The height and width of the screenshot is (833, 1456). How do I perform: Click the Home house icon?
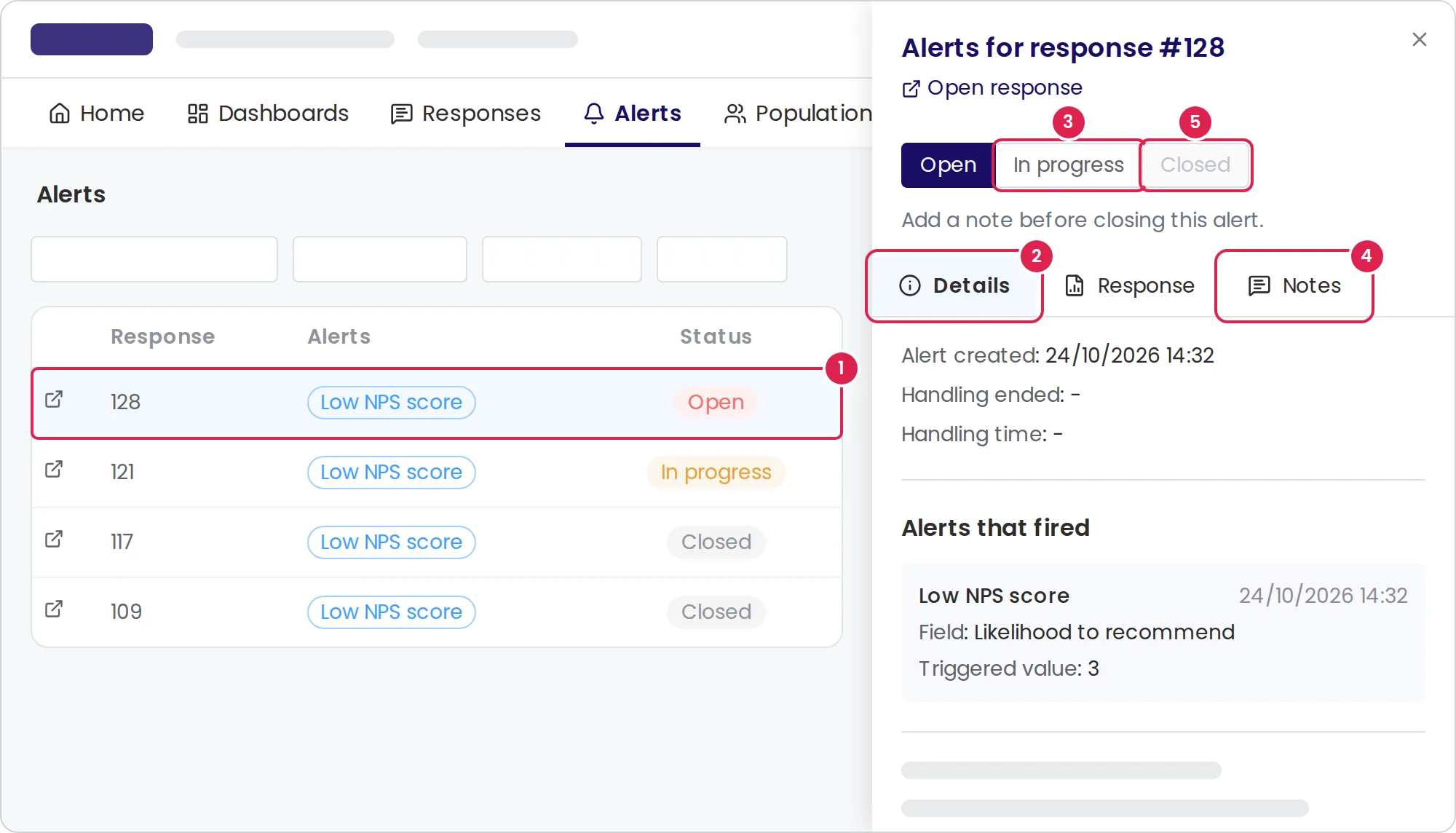[60, 113]
